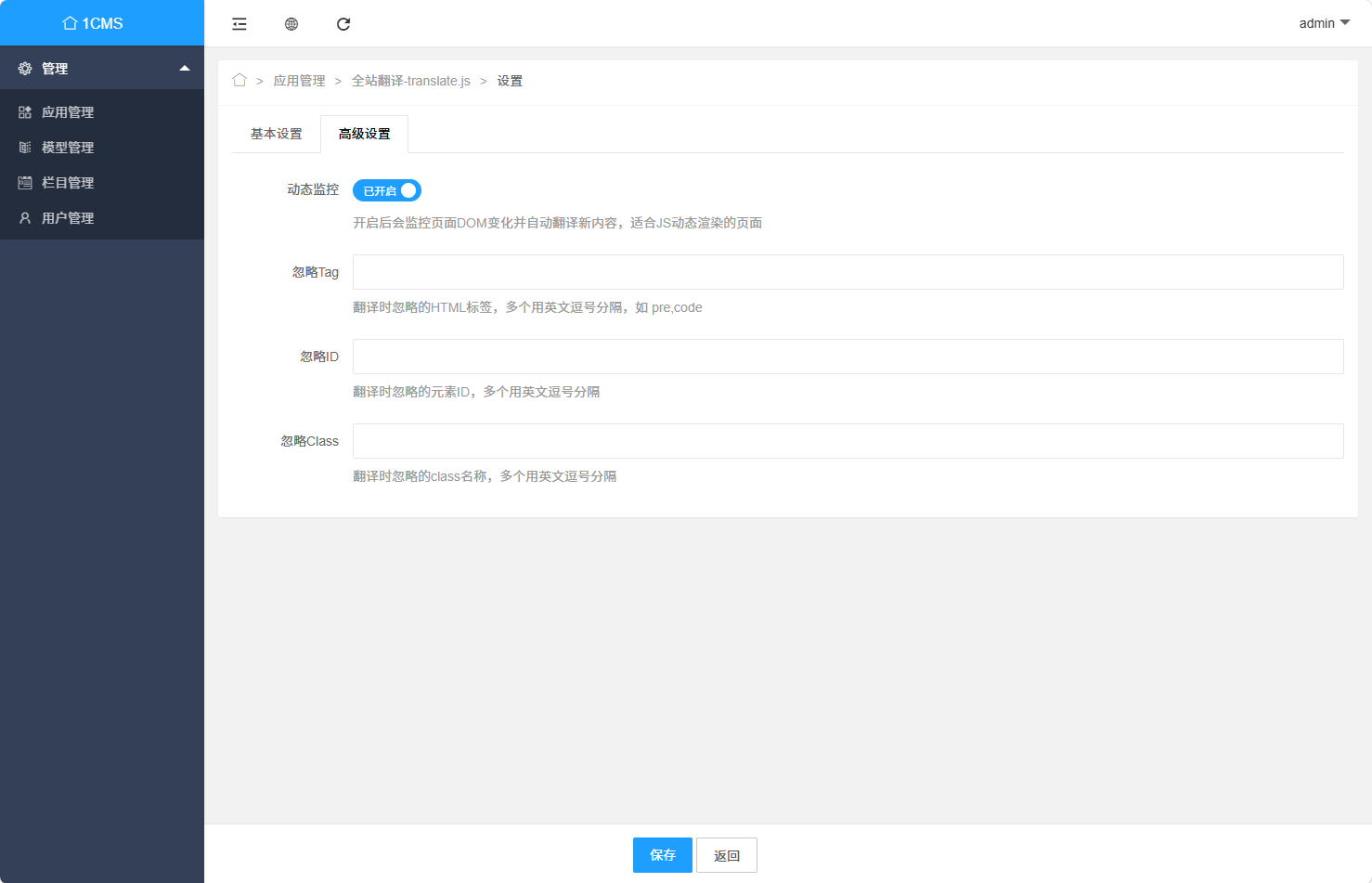
Task: Open the globe website icon
Action: (x=291, y=24)
